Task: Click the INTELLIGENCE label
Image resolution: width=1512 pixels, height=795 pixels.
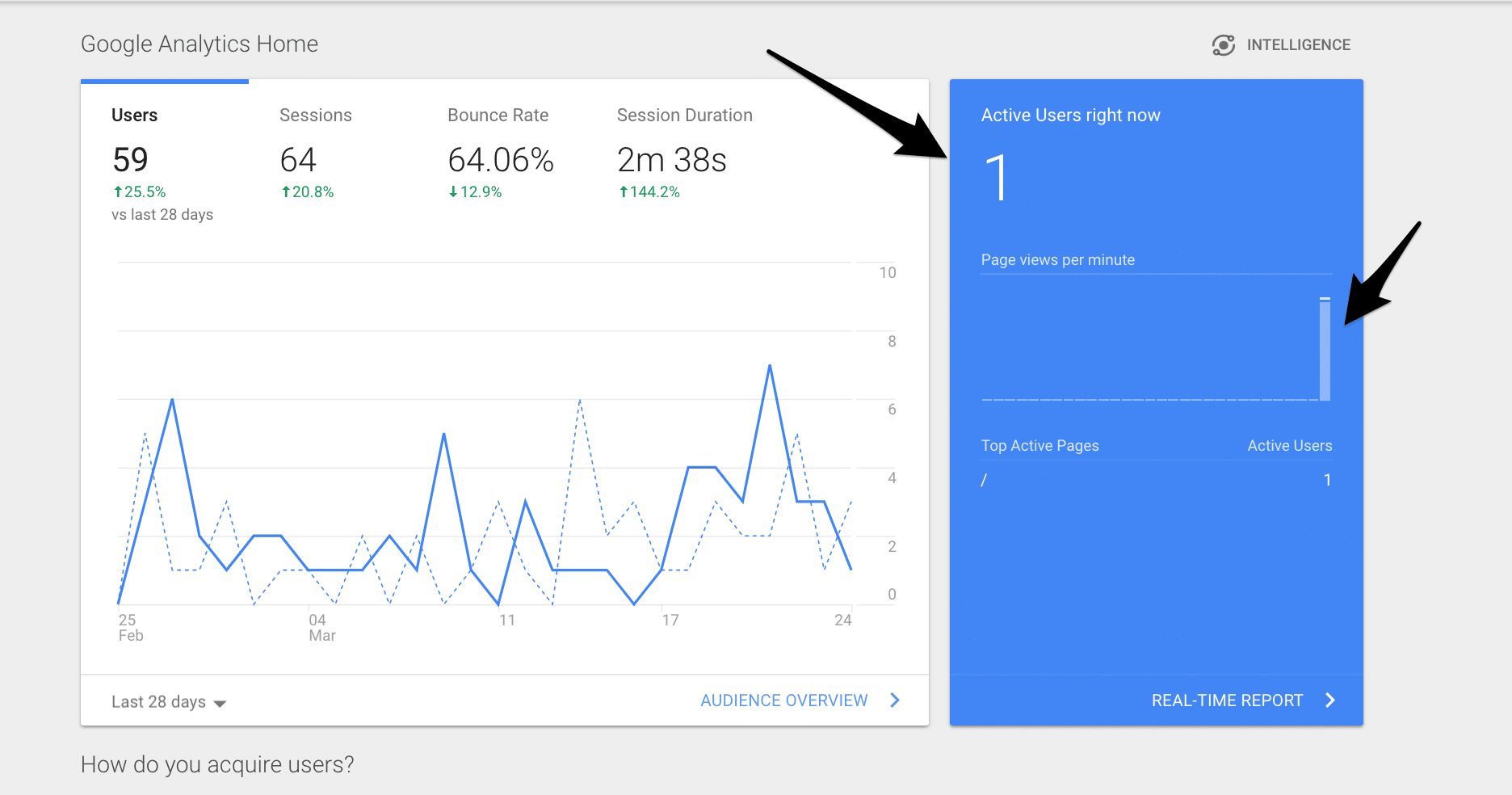Action: coord(1298,45)
